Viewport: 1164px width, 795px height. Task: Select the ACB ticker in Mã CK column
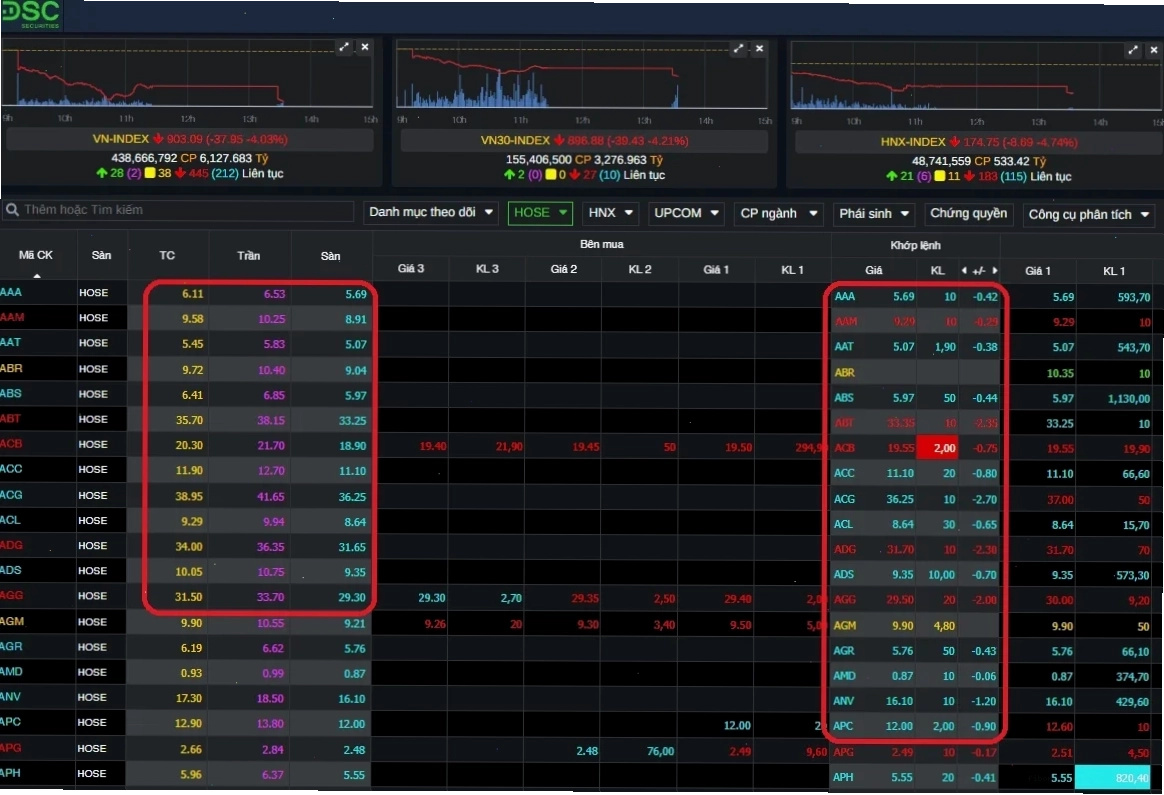point(11,444)
